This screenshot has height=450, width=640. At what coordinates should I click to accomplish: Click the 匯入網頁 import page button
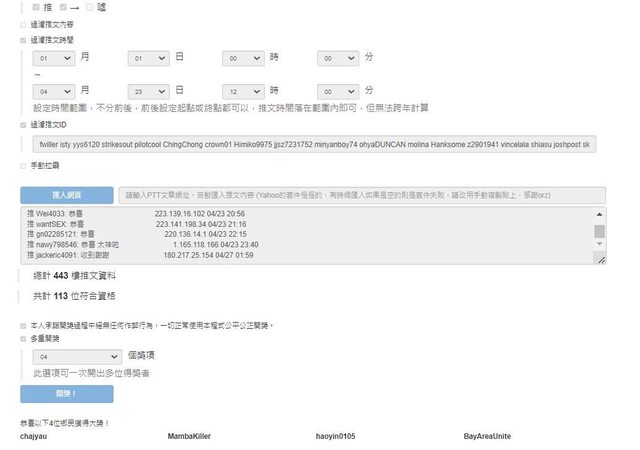click(67, 195)
